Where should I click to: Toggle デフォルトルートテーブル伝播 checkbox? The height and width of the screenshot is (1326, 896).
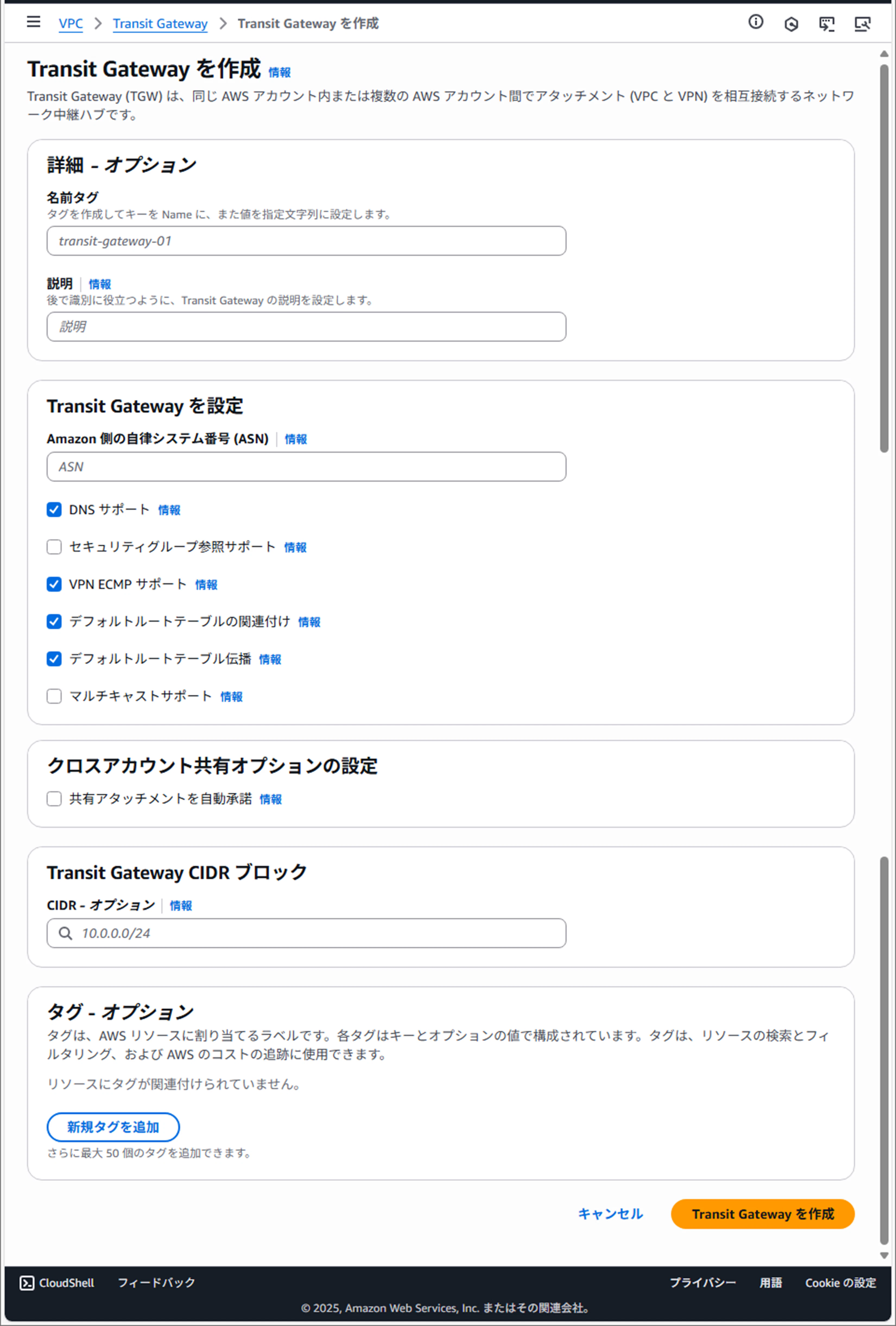point(54,659)
